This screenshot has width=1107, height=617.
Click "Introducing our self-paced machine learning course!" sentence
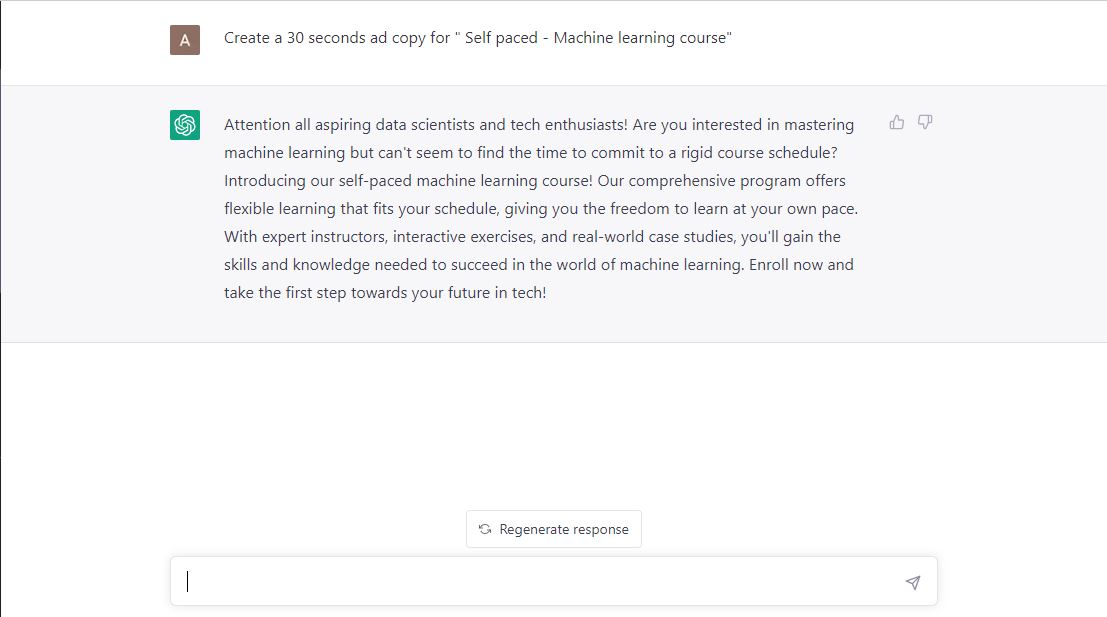pyautogui.click(x=408, y=181)
